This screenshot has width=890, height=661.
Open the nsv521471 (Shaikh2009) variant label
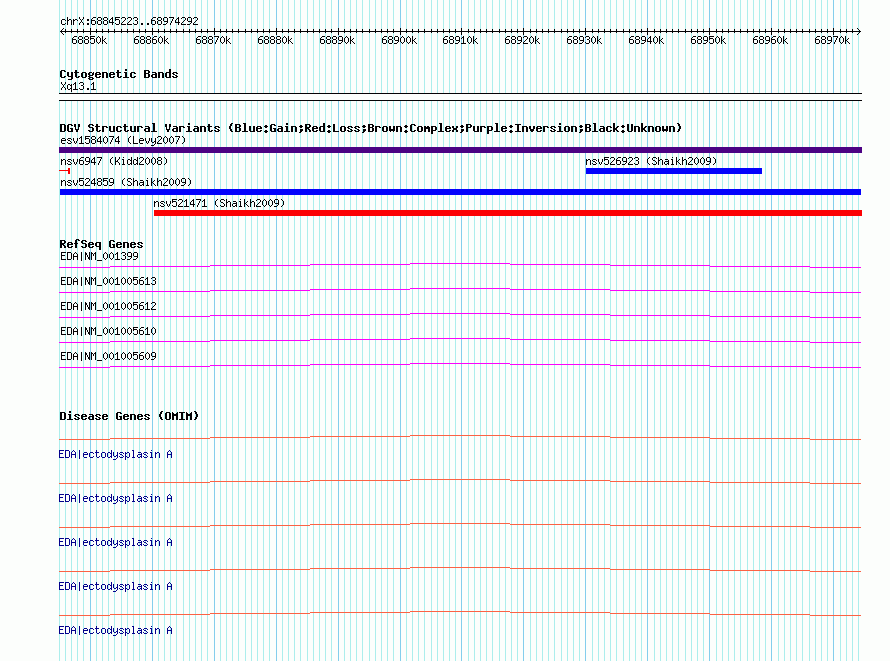coord(219,203)
